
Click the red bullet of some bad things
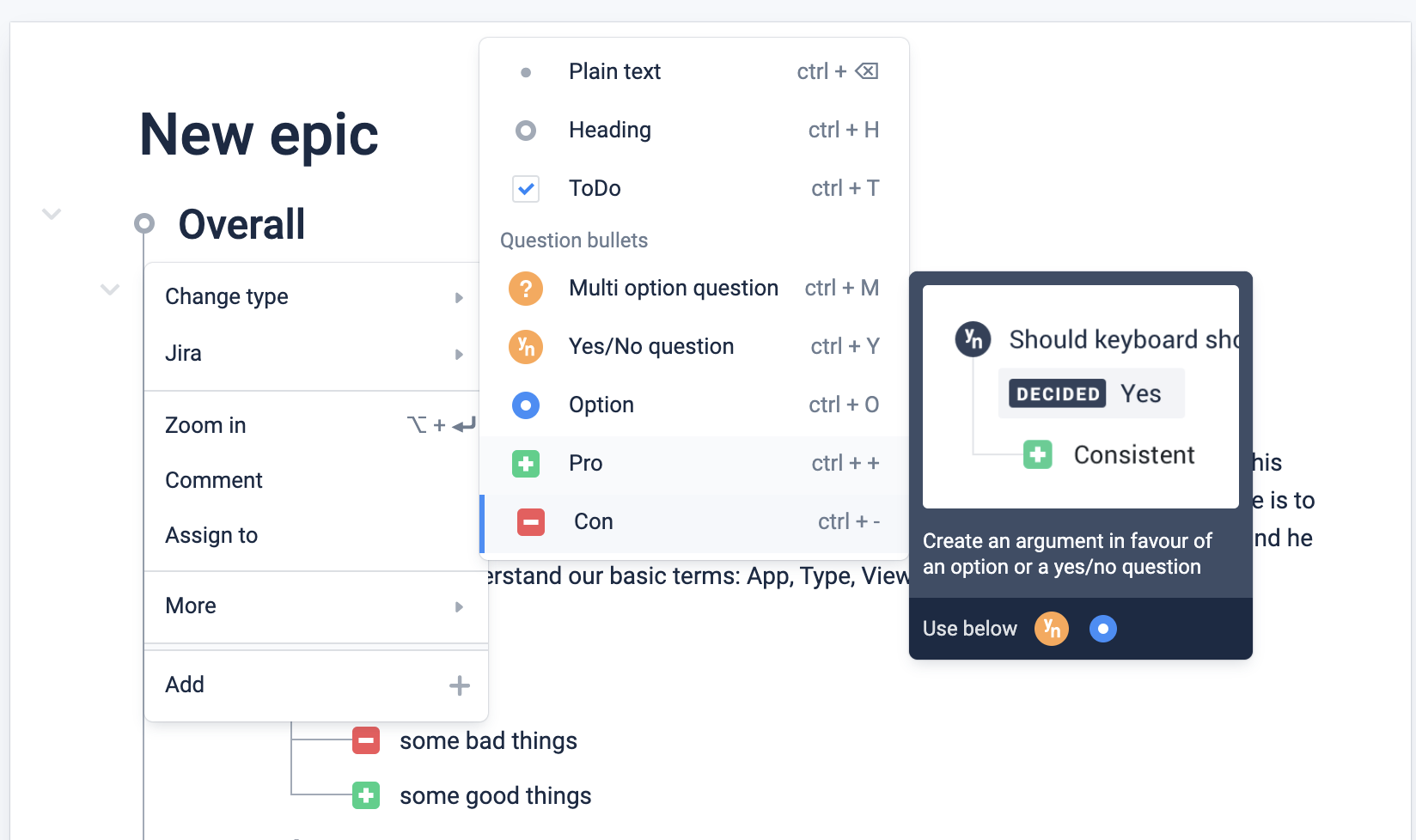(366, 740)
